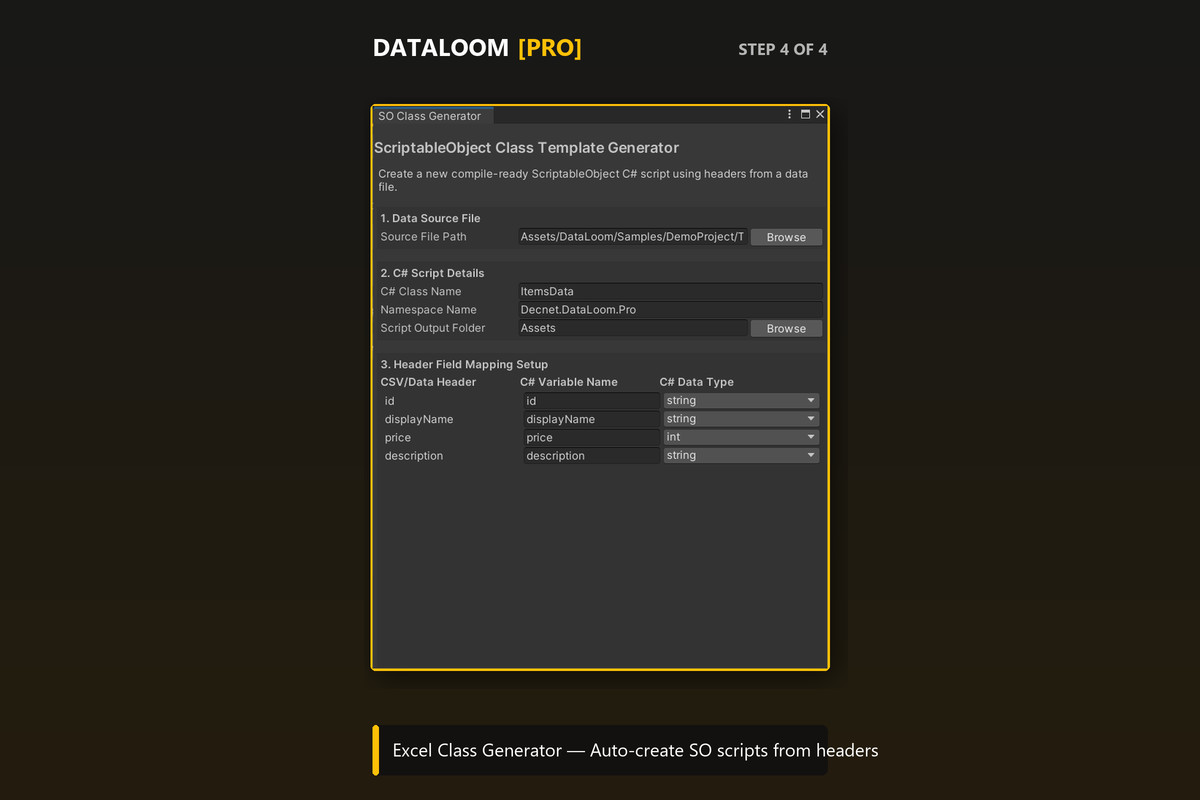The width and height of the screenshot is (1200, 800).
Task: Click the 'displayName' CSV header label
Action: [419, 419]
